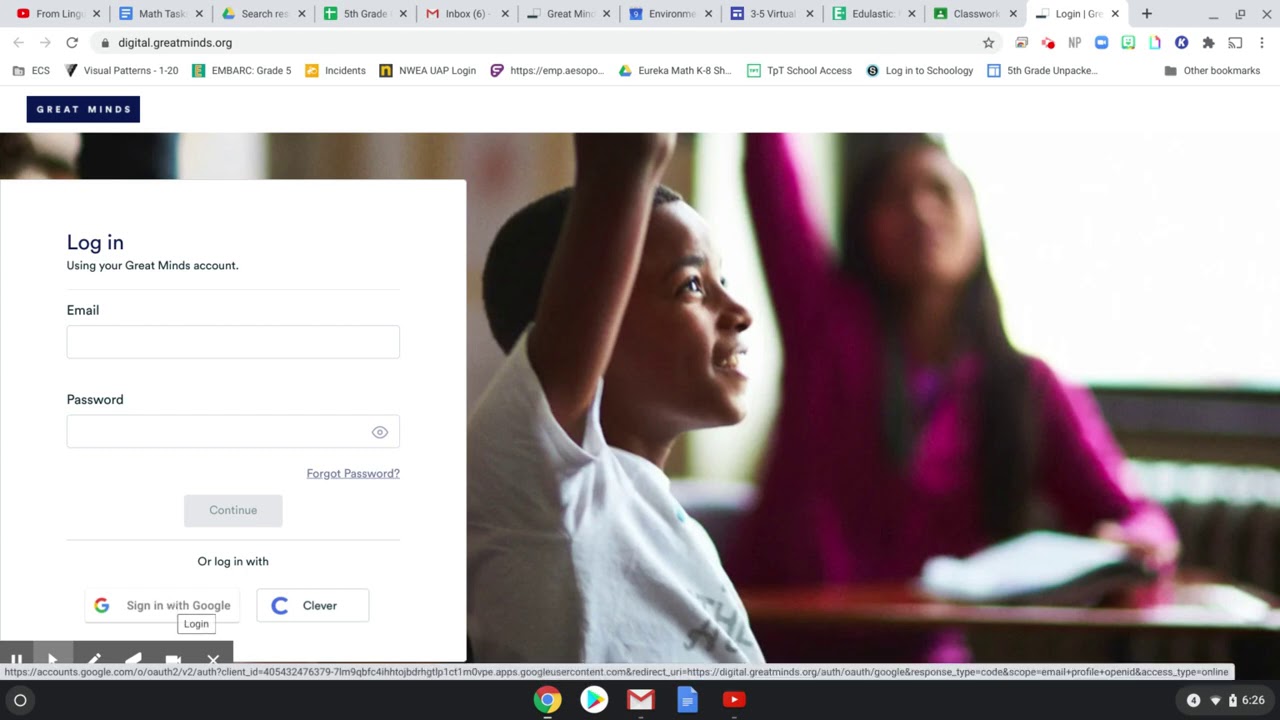This screenshot has width=1280, height=720.
Task: Open the blue K extension
Action: (1181, 43)
